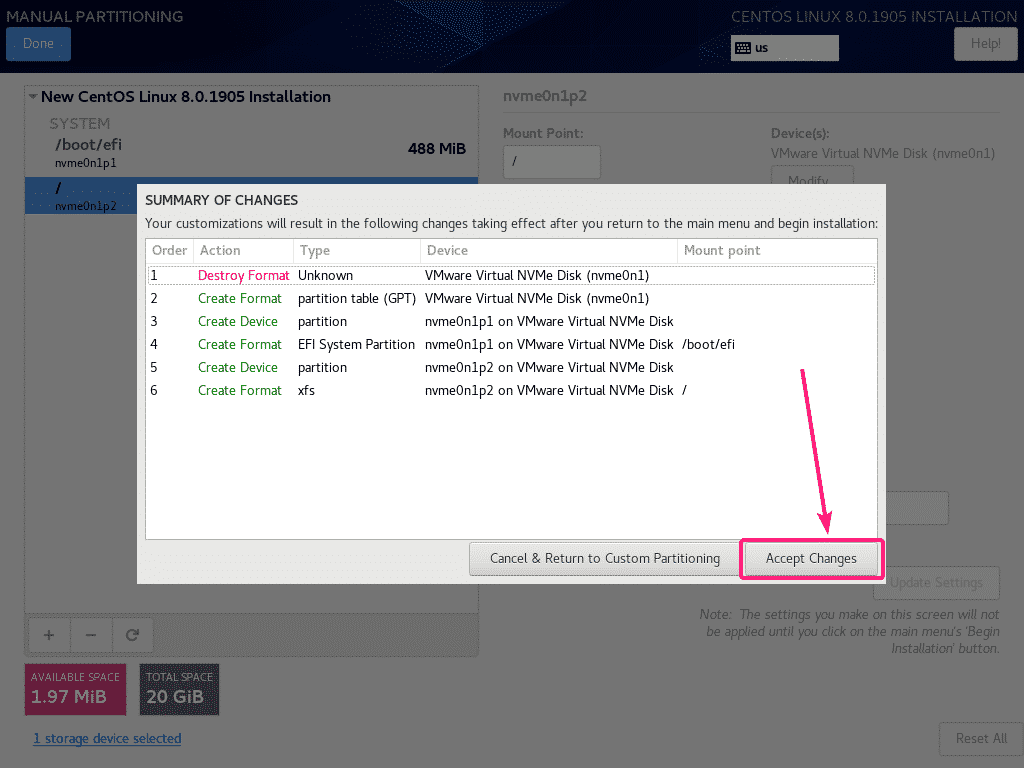Select row 3 Create Device nvme0n1p1
Image resolution: width=1024 pixels, height=768 pixels.
click(511, 321)
